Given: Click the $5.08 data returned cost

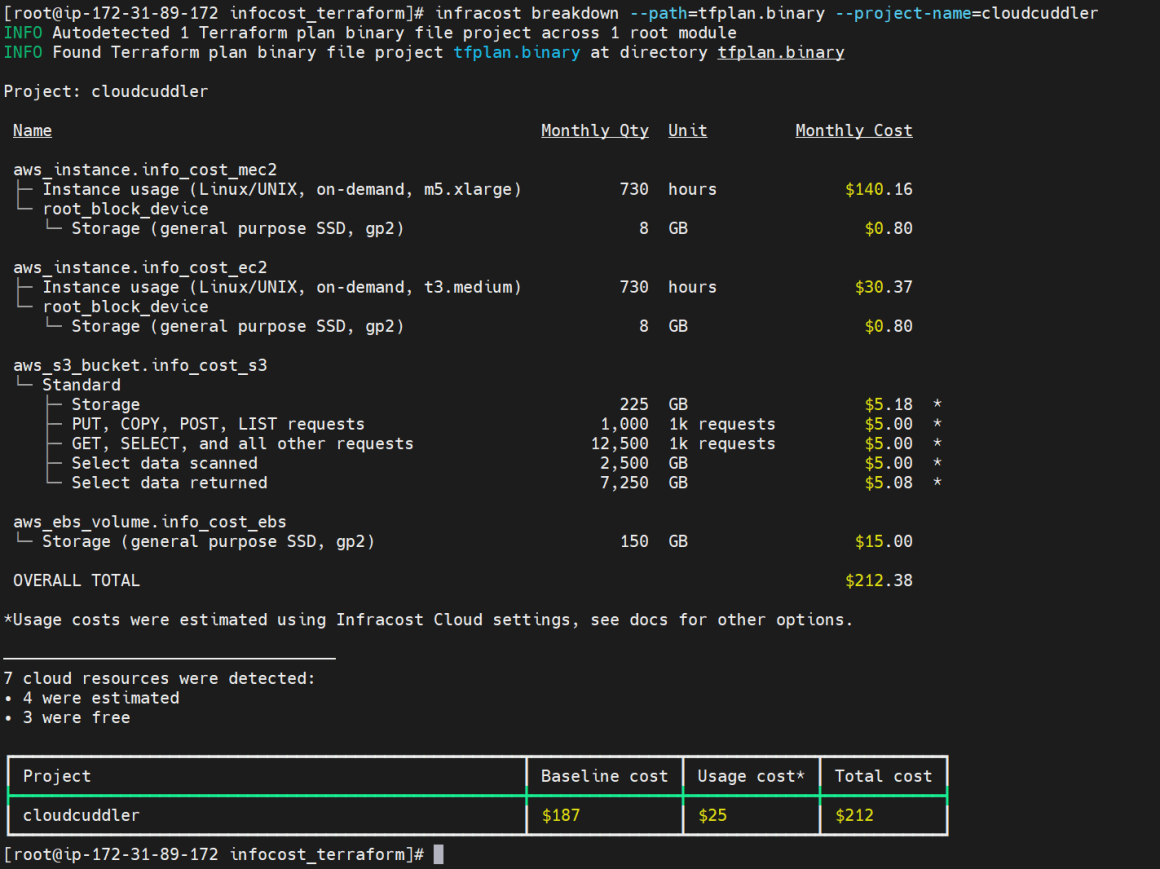Looking at the screenshot, I should pos(888,483).
